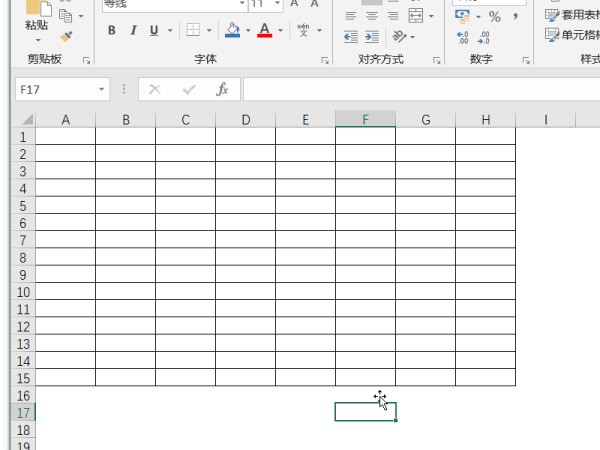Toggle Italic formatting
Viewport: 600px width, 450px height.
pyautogui.click(x=133, y=30)
